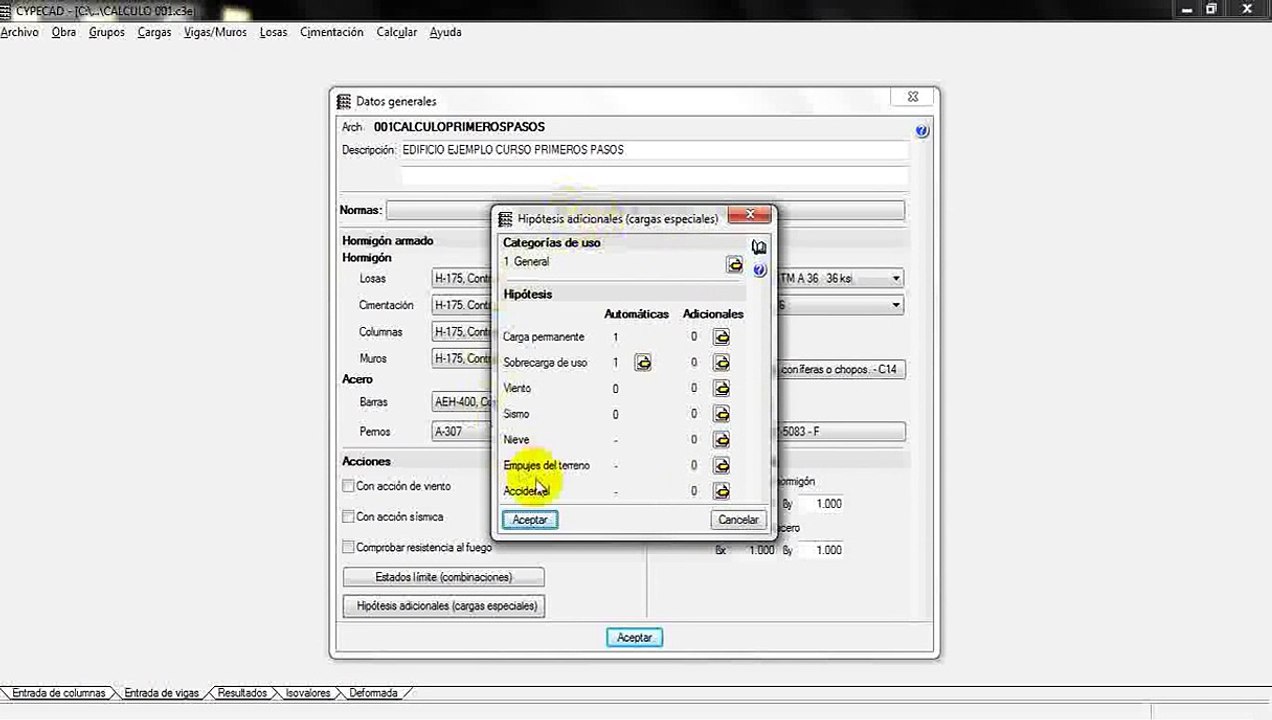Switch to Resultados tab
This screenshot has height=720, width=1272.
tap(242, 693)
